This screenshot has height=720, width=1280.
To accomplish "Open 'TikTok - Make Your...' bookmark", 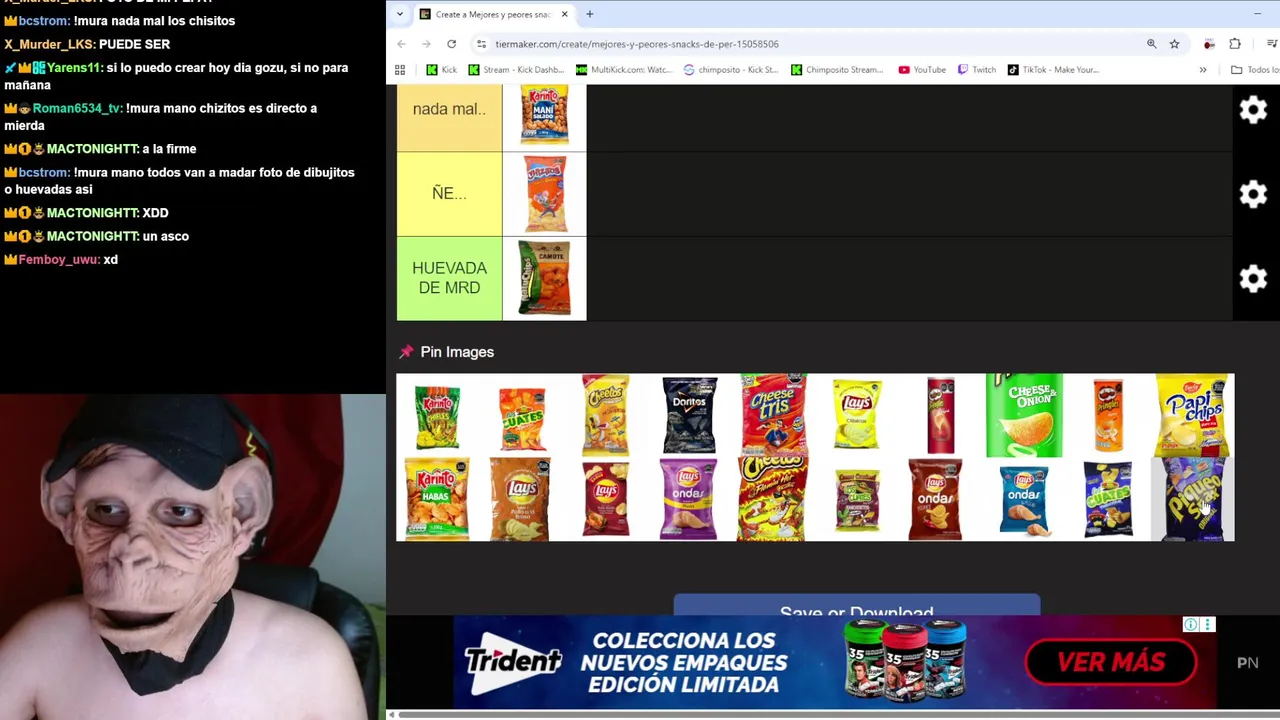I will pyautogui.click(x=1053, y=70).
